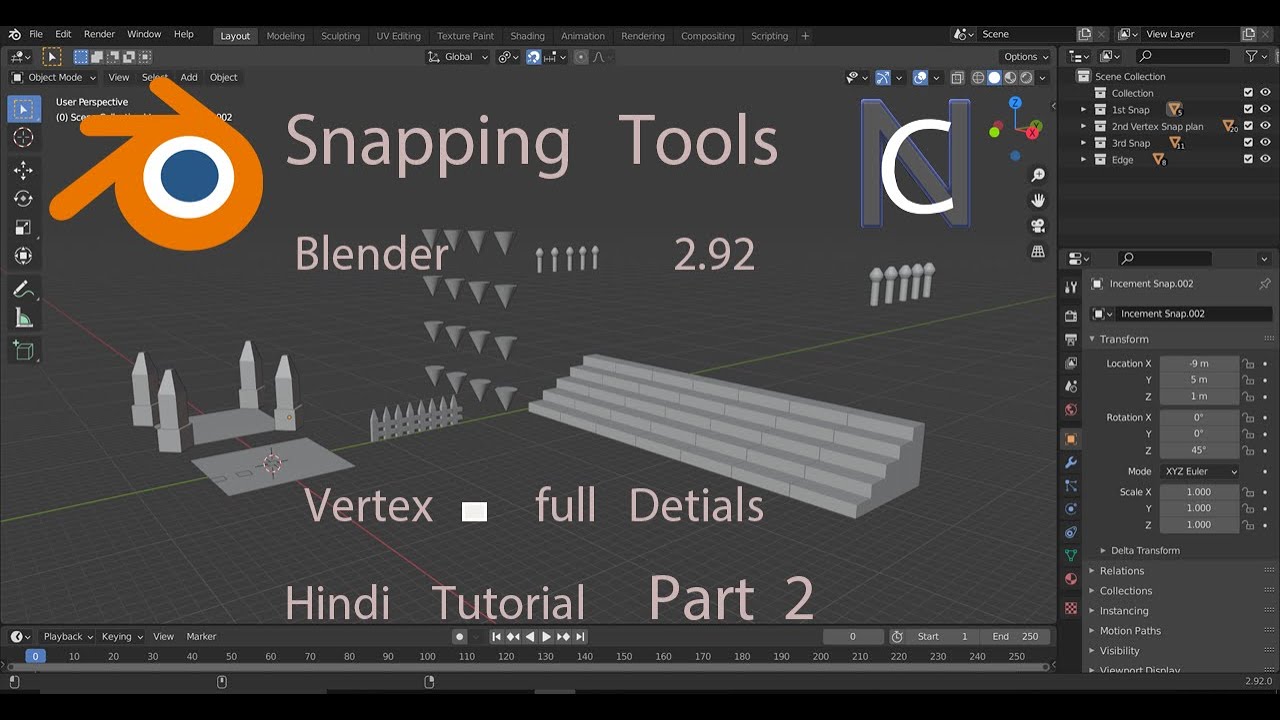Toggle Scale Z lock
Image resolution: width=1280 pixels, height=720 pixels.
1248,525
